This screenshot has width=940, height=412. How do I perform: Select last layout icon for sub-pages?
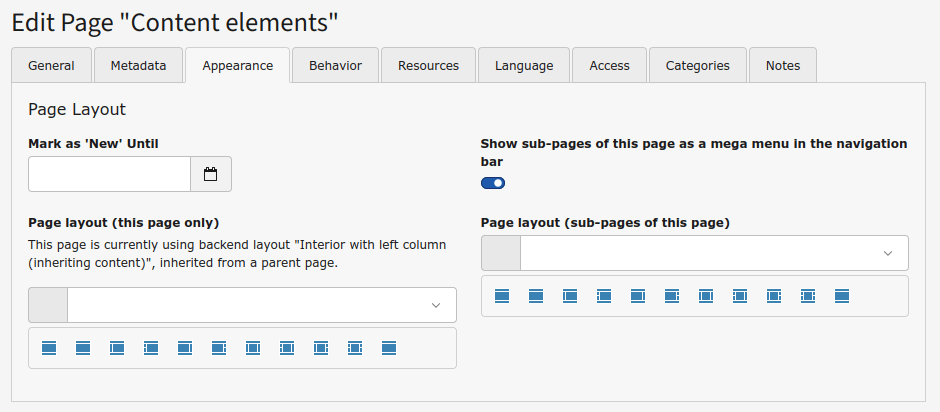[x=842, y=296]
